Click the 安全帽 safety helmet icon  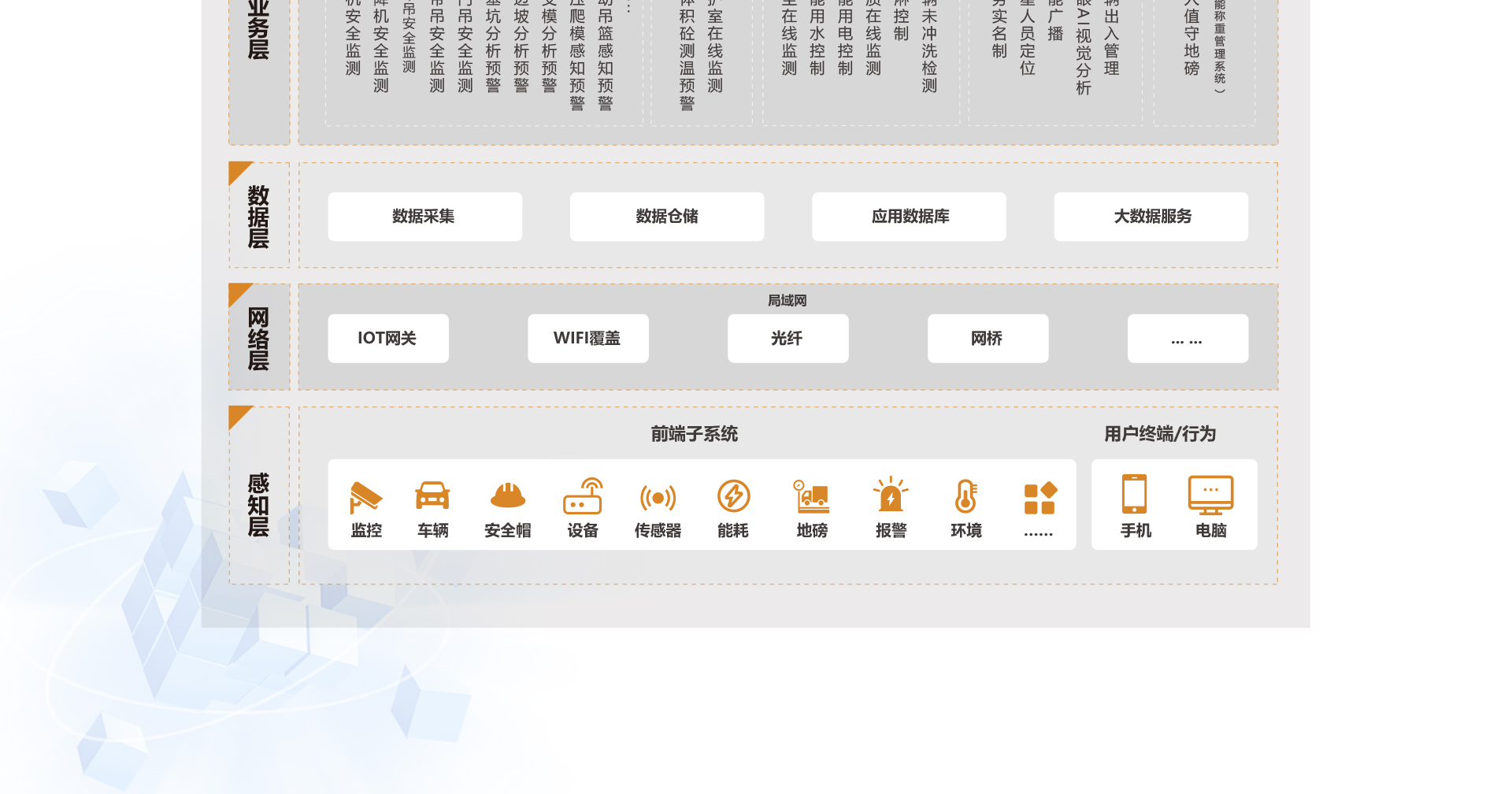coord(508,497)
